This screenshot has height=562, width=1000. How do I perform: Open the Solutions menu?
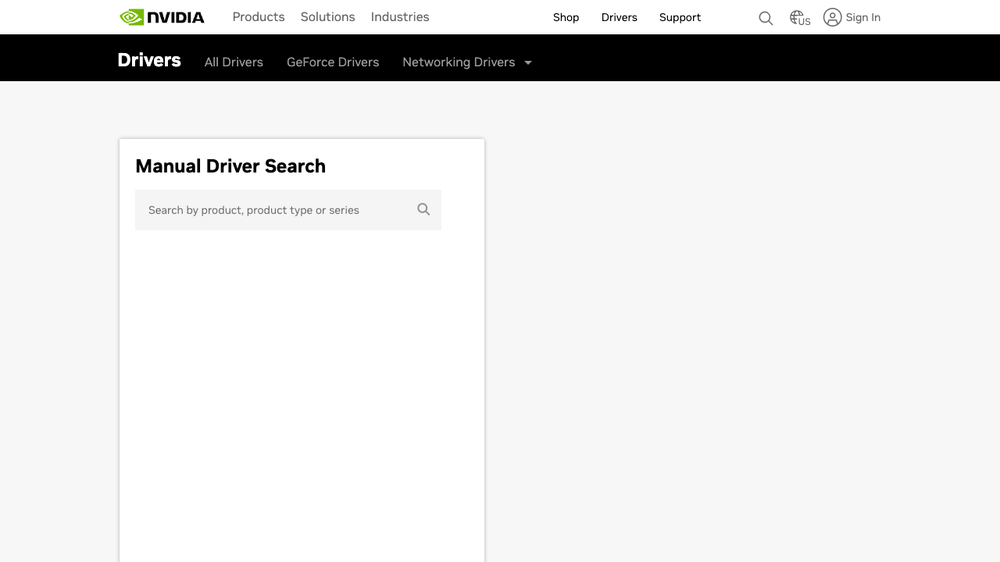pos(328,17)
